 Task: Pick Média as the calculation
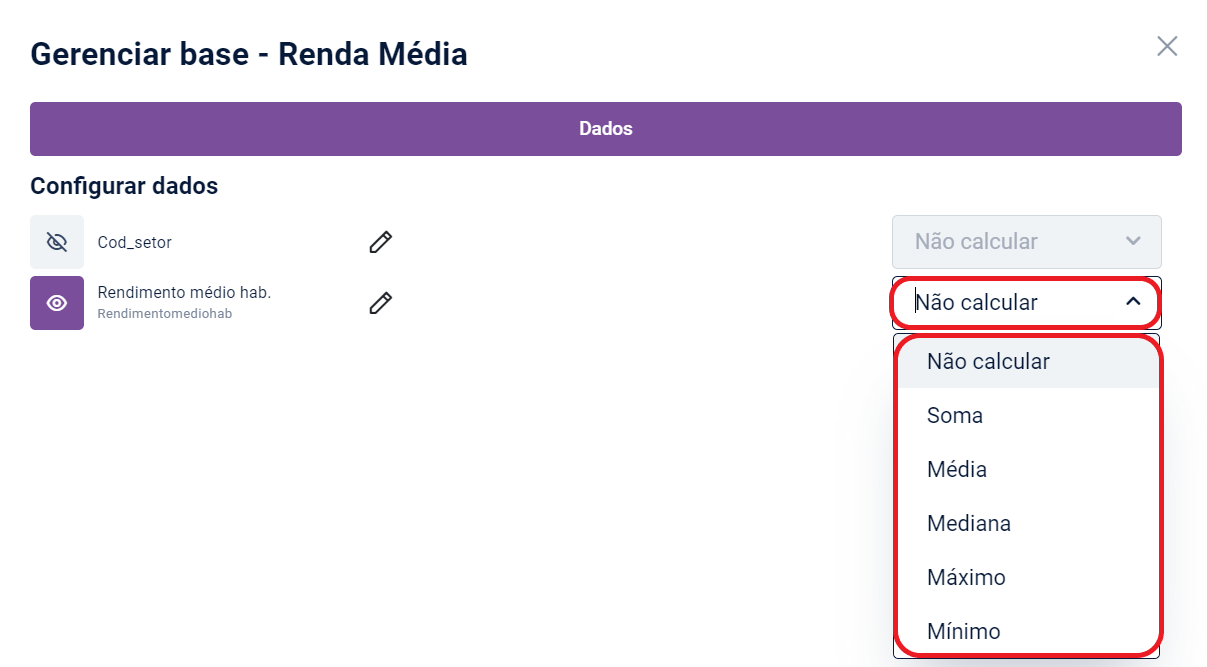[957, 470]
